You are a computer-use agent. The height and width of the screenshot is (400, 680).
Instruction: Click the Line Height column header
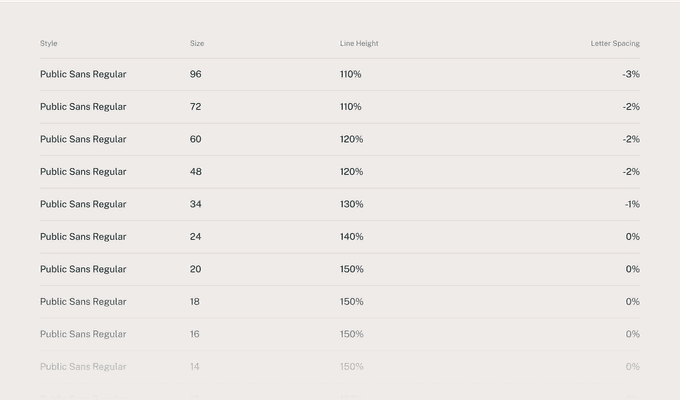359,43
